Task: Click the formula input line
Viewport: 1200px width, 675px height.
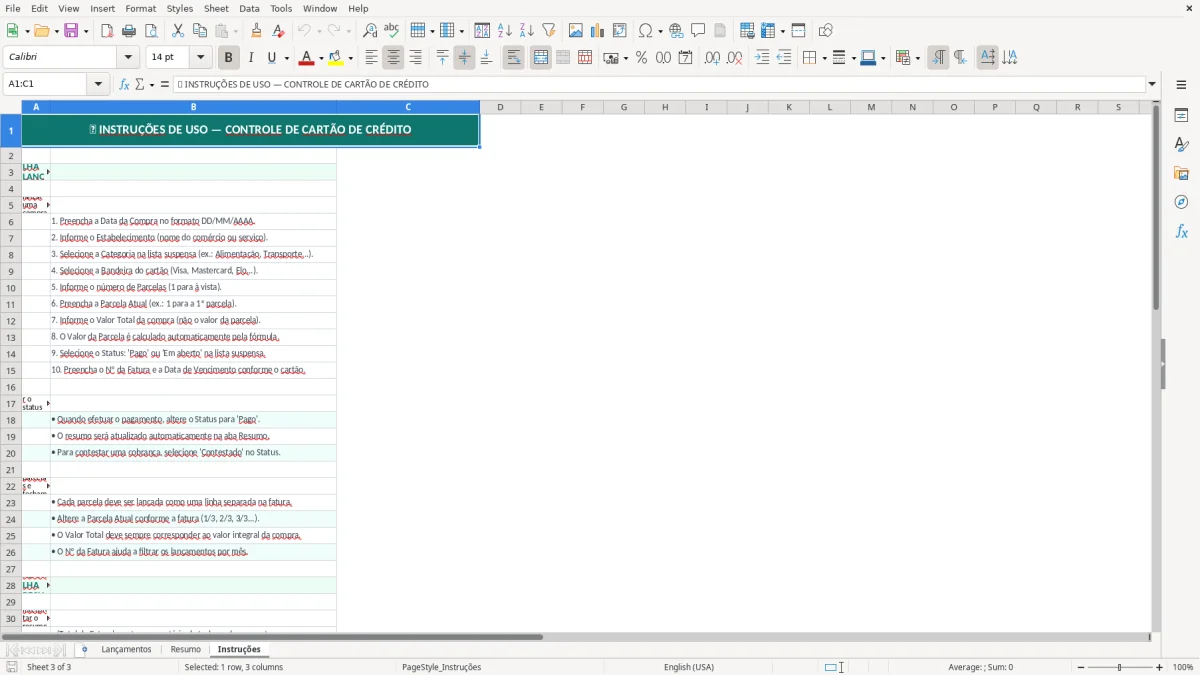Action: (x=660, y=84)
